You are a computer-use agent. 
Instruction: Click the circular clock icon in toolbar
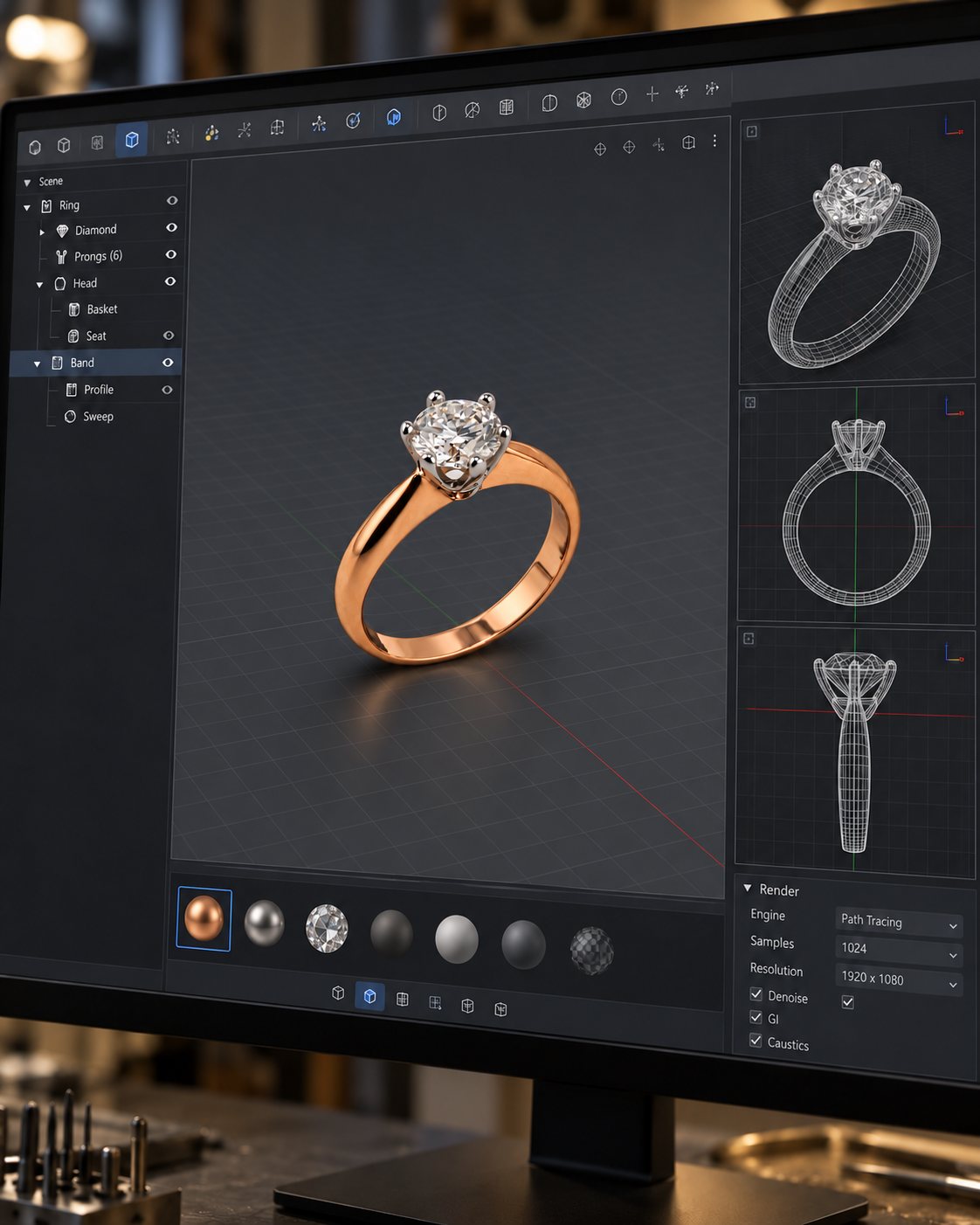(x=618, y=97)
